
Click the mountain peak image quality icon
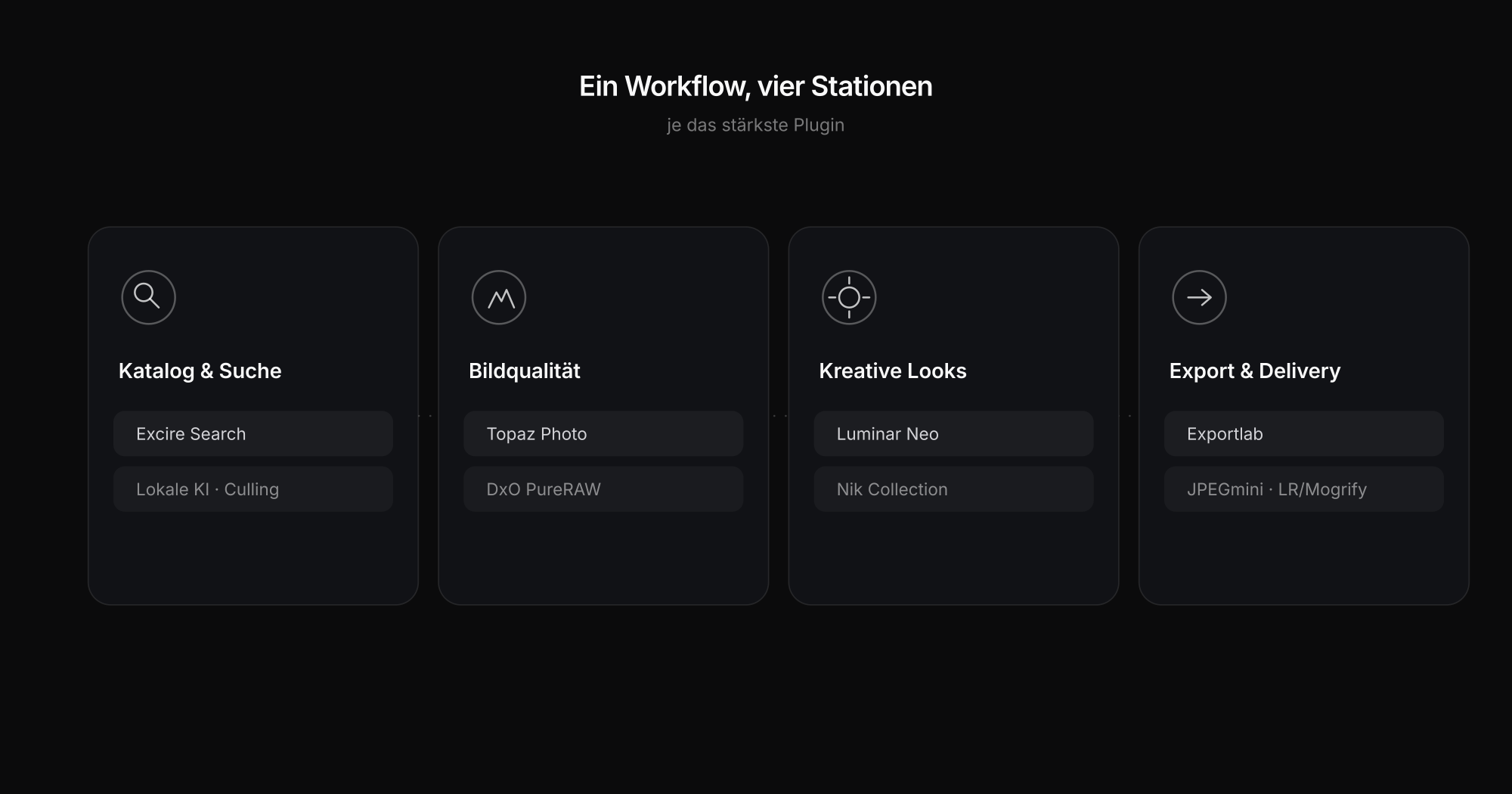click(x=499, y=297)
